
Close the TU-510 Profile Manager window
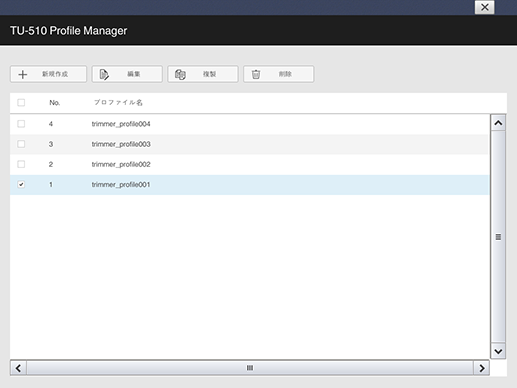coord(484,7)
